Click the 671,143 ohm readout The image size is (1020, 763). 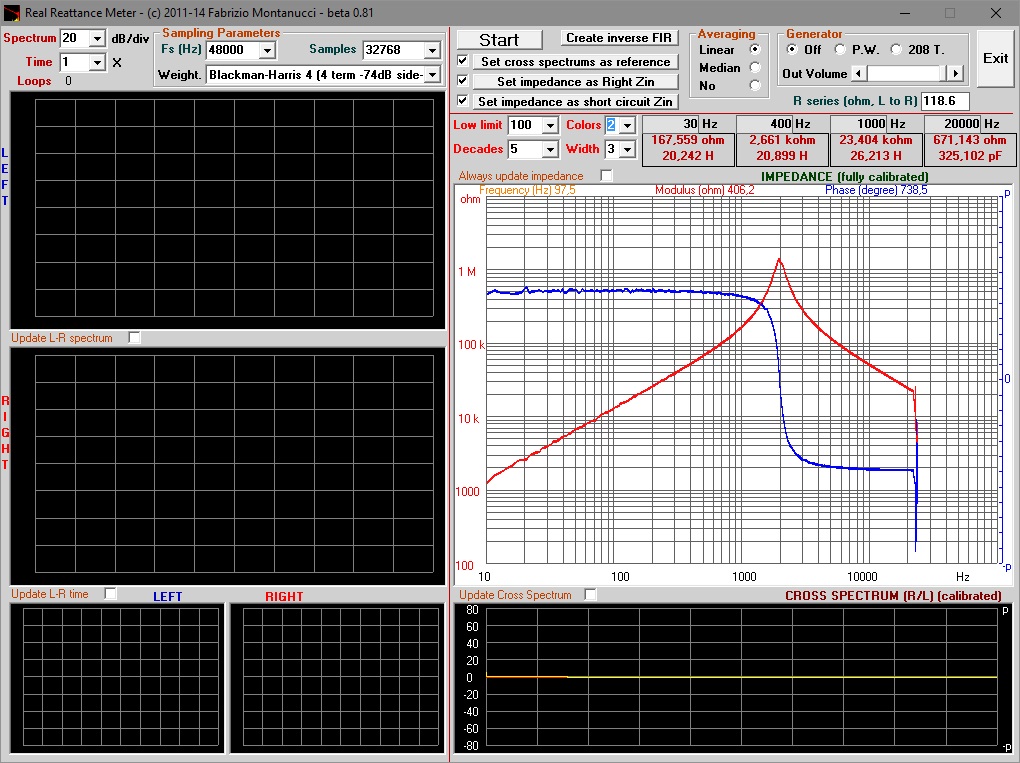[x=969, y=140]
